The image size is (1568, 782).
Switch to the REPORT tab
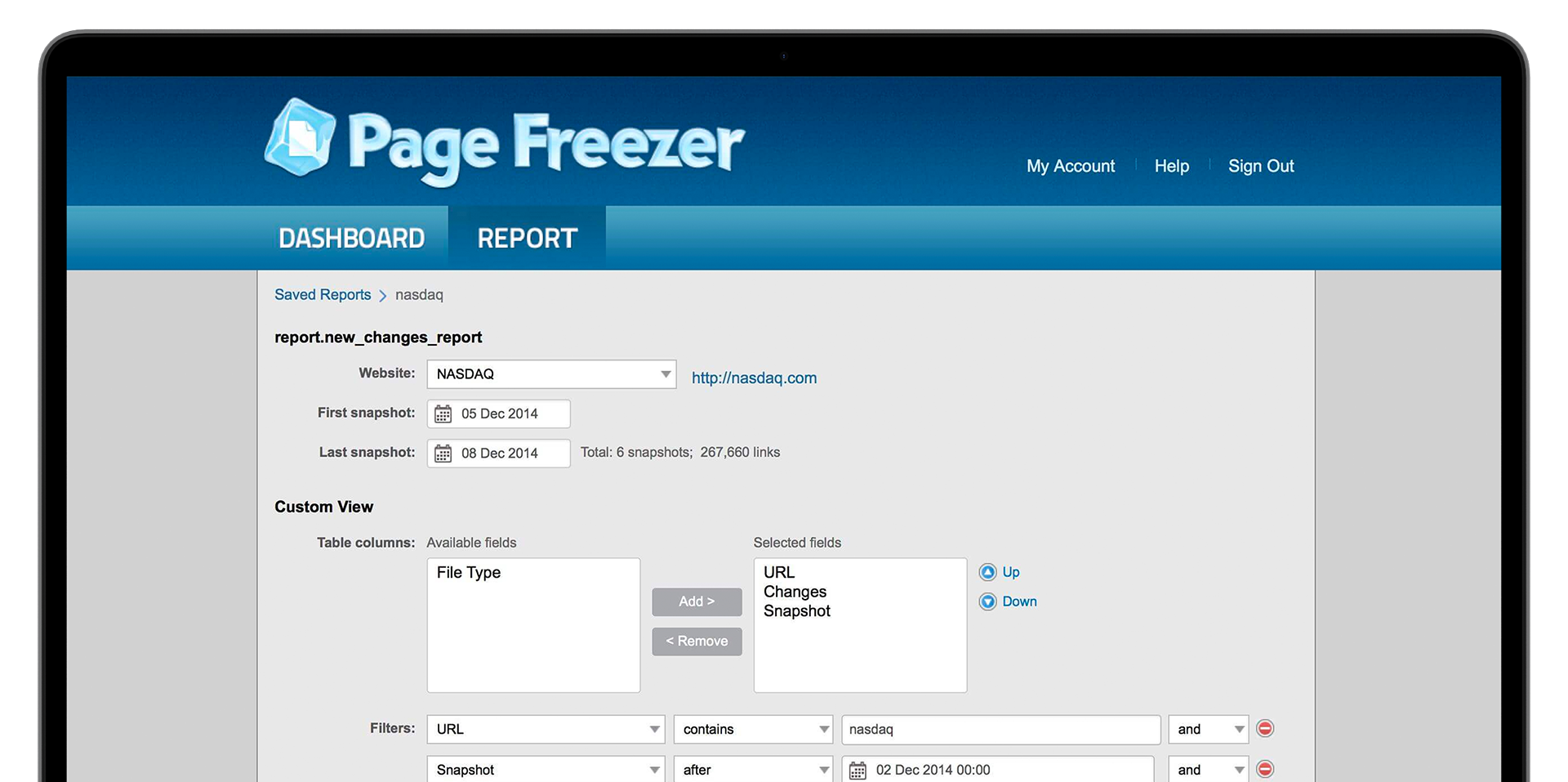click(x=528, y=239)
